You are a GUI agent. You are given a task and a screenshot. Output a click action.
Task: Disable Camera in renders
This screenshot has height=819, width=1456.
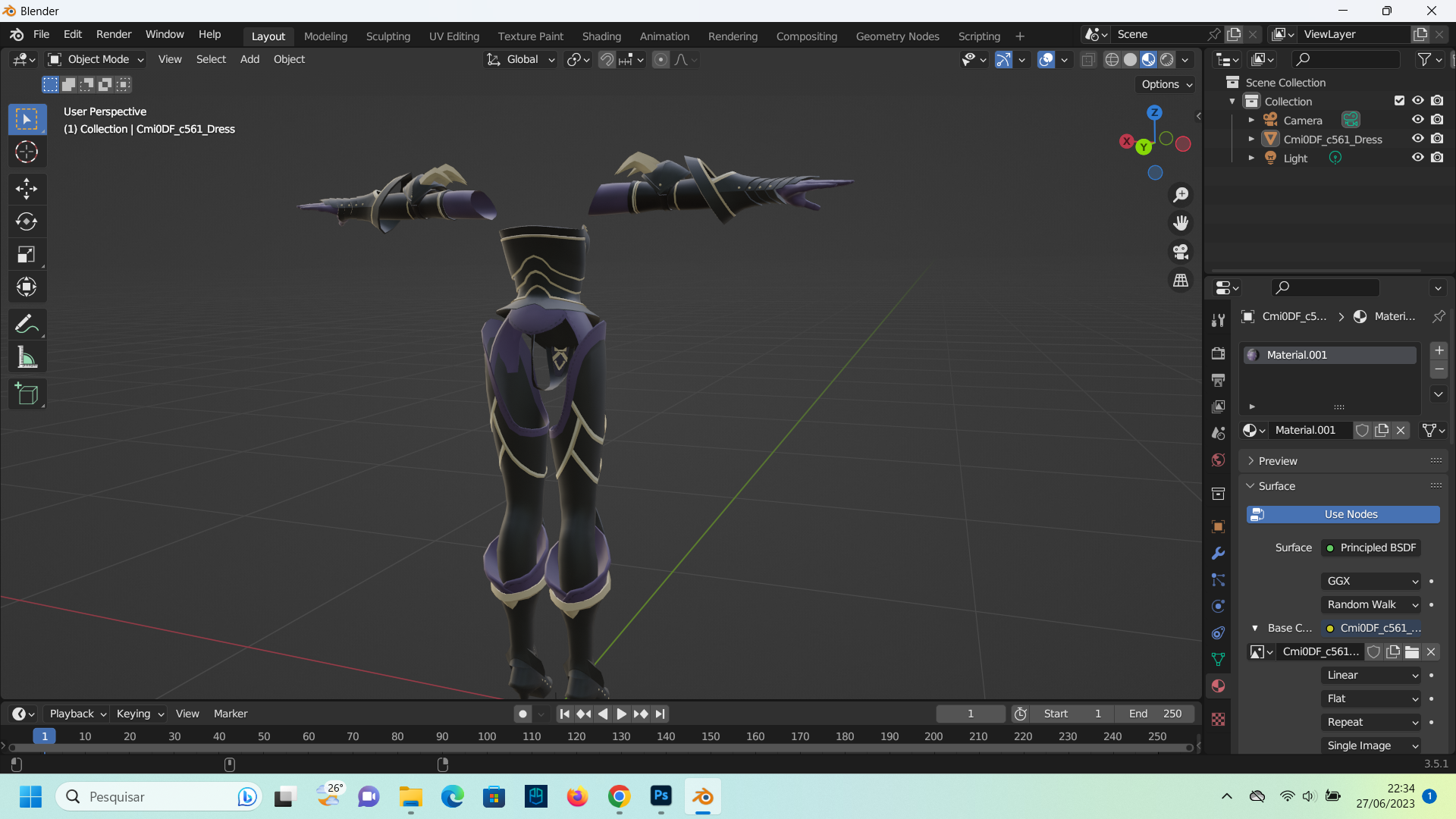click(1437, 120)
